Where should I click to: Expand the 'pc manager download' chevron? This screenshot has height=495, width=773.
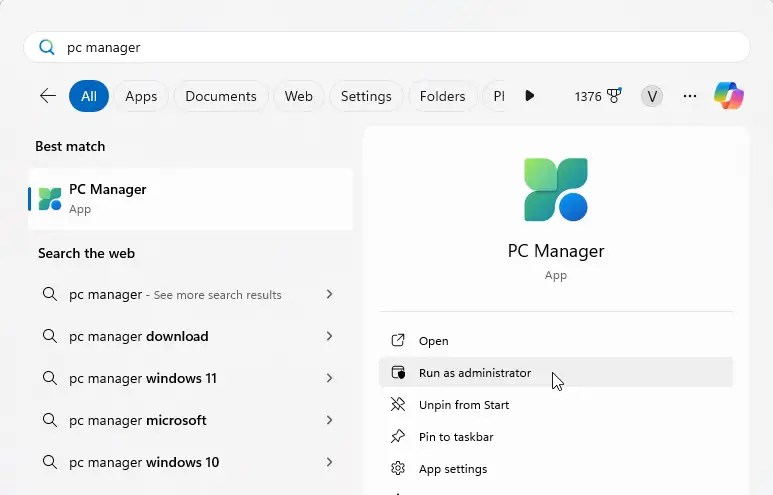(x=329, y=336)
